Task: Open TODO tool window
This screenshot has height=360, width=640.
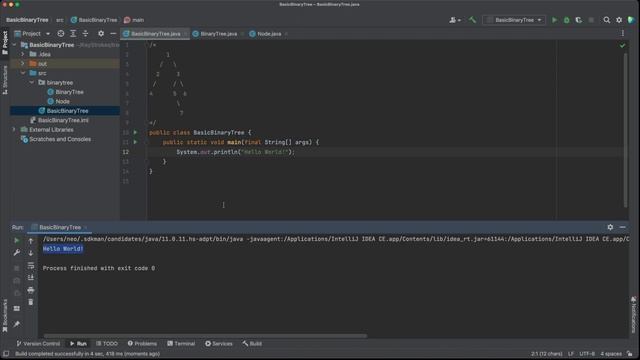Action: point(107,344)
